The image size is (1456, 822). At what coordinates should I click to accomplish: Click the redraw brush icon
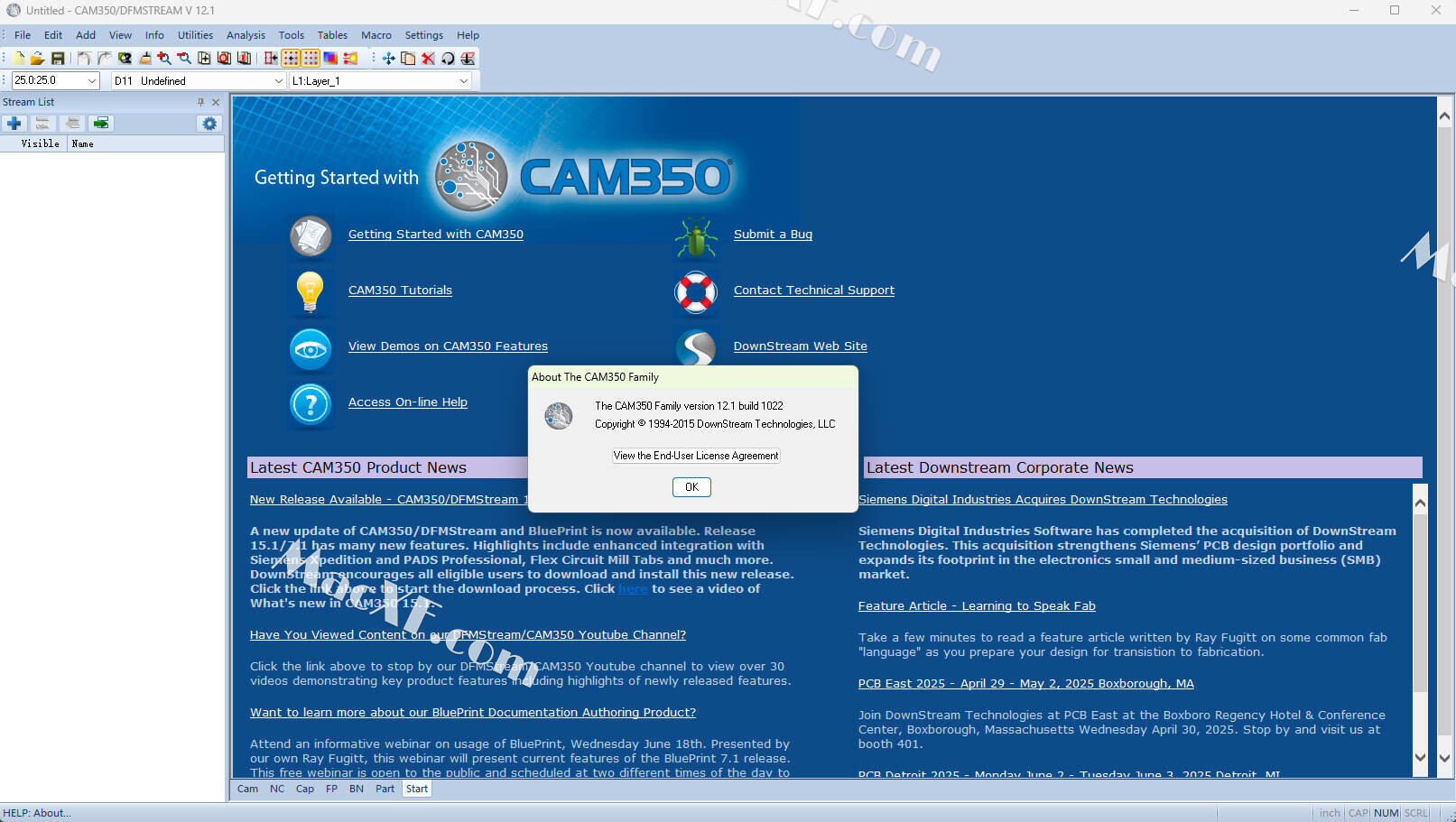[144, 58]
